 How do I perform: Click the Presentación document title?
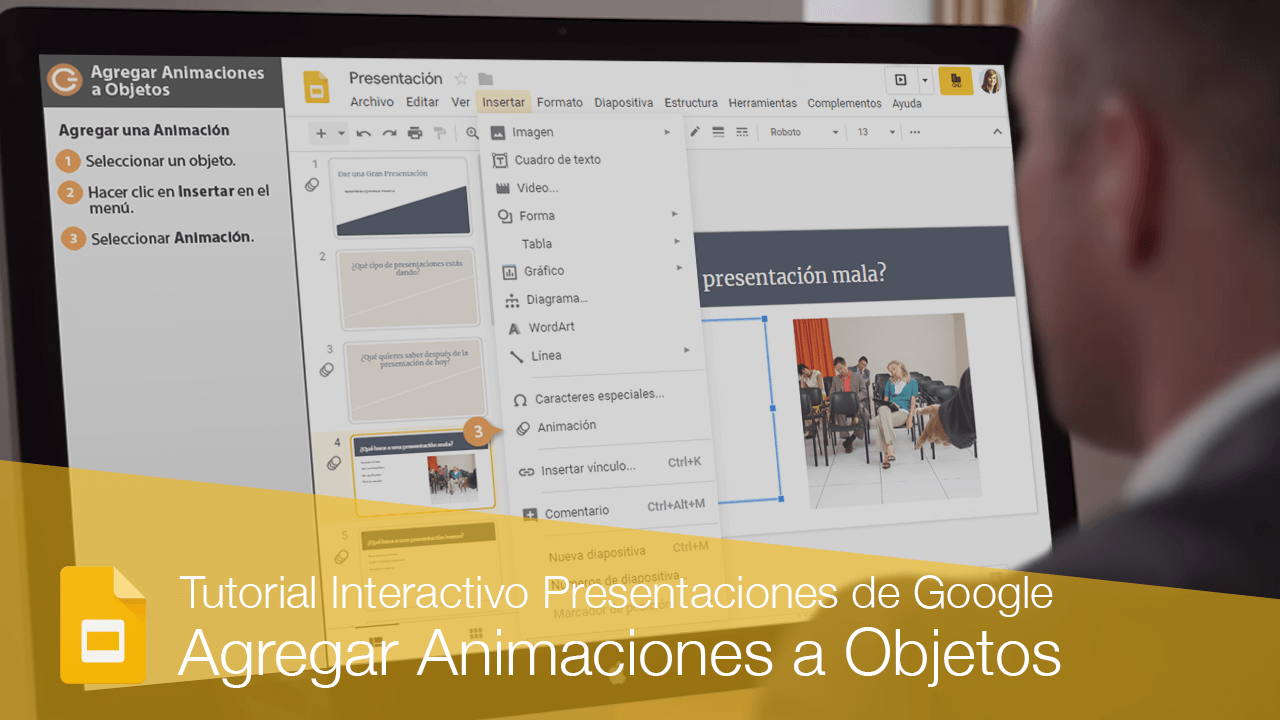(396, 79)
